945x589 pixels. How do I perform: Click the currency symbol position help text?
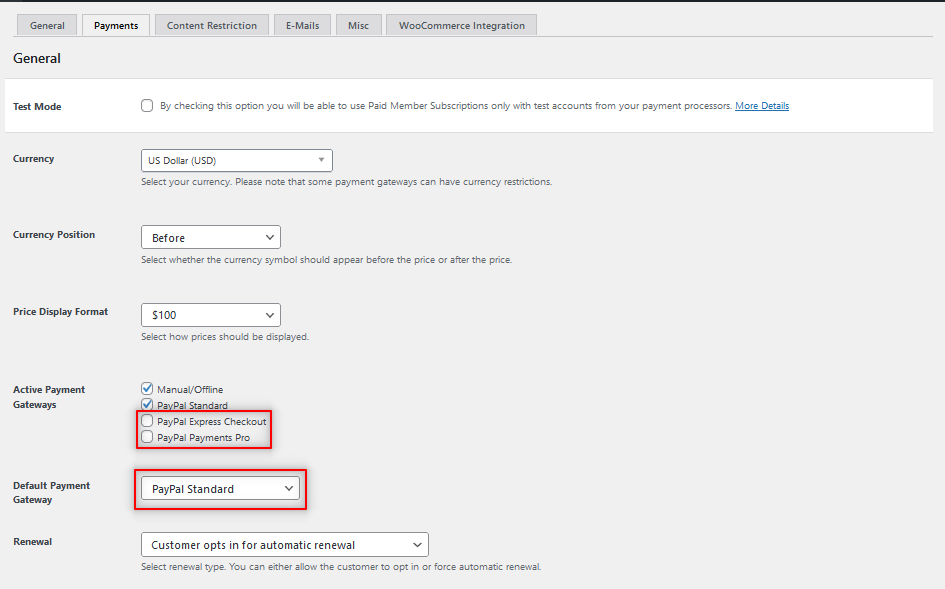tap(327, 260)
